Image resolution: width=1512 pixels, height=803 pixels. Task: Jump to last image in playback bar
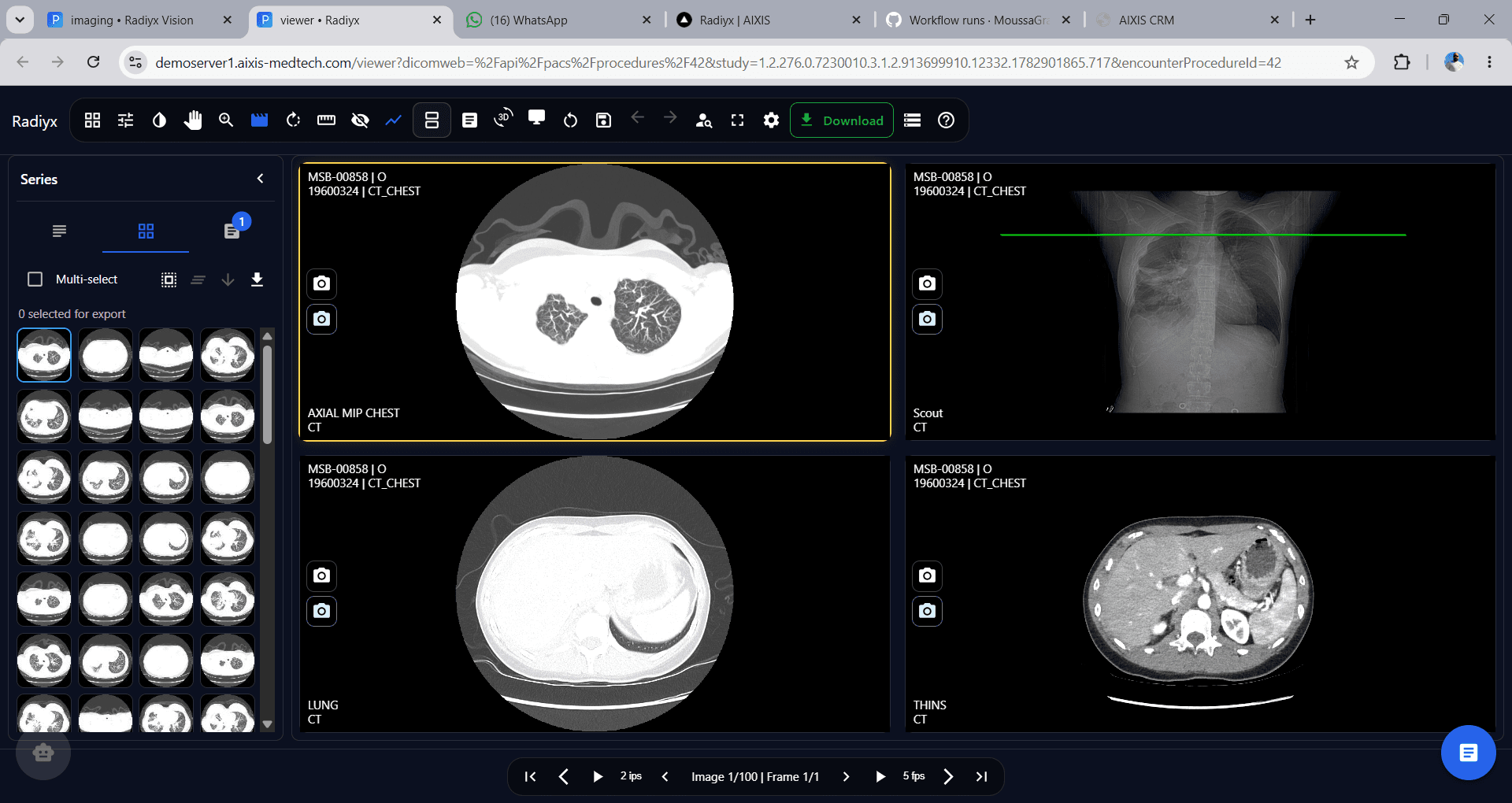click(981, 776)
